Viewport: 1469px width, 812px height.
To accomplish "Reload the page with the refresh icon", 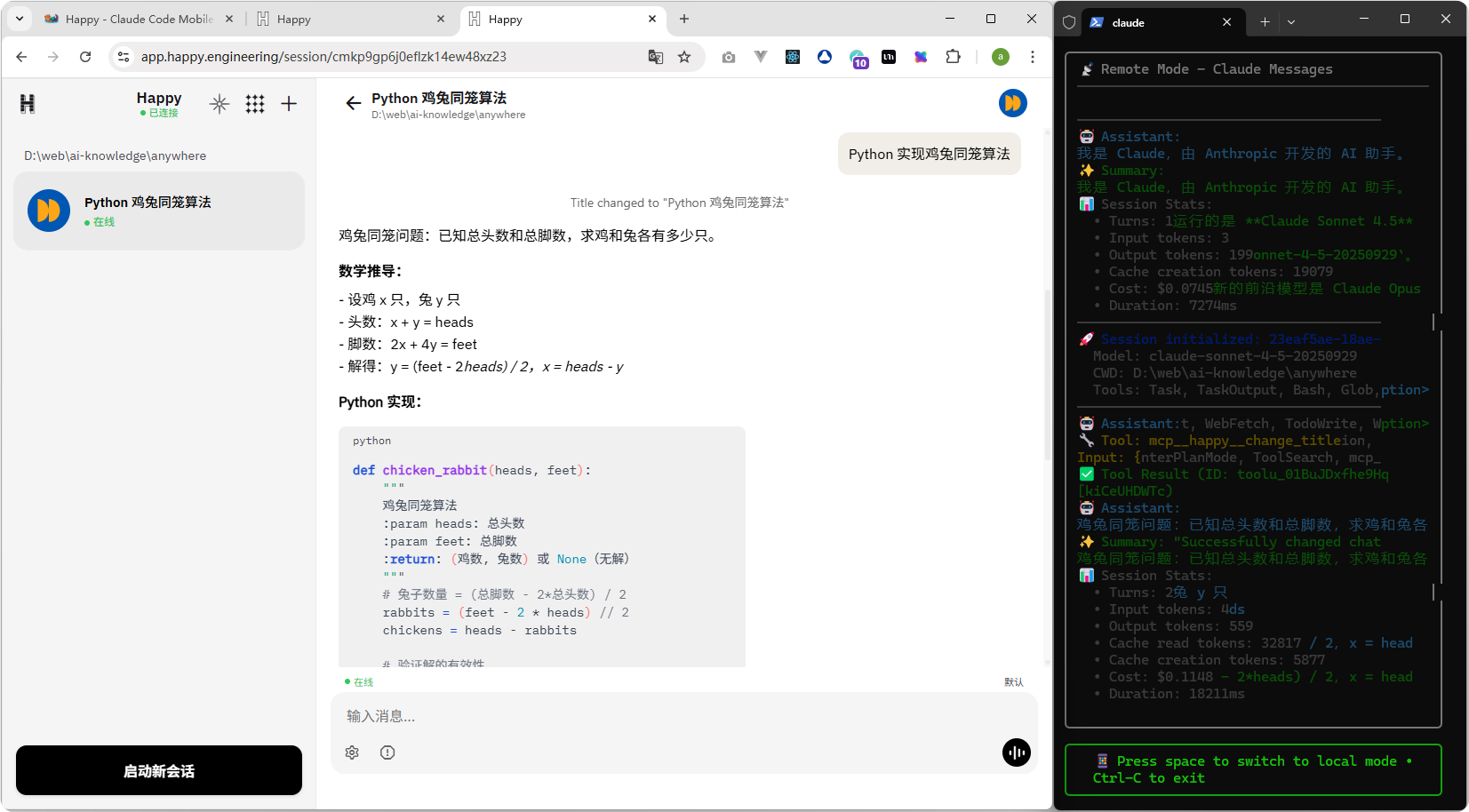I will [85, 56].
